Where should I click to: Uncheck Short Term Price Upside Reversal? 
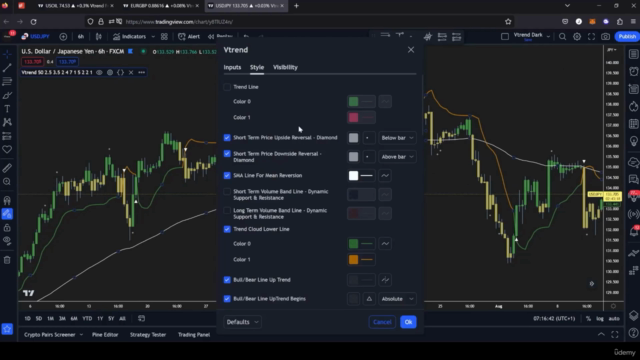227,138
